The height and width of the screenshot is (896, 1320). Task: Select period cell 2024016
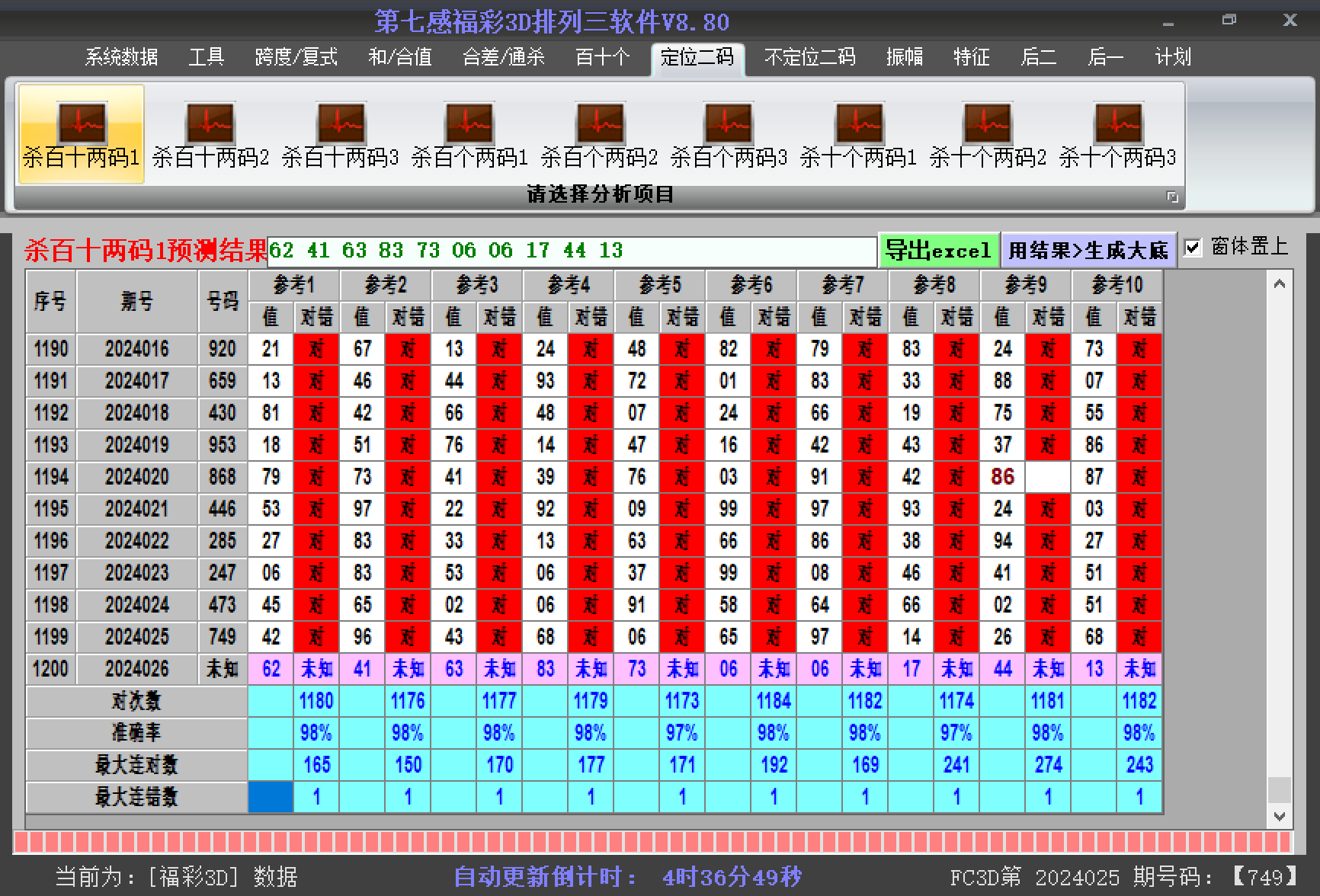point(137,349)
